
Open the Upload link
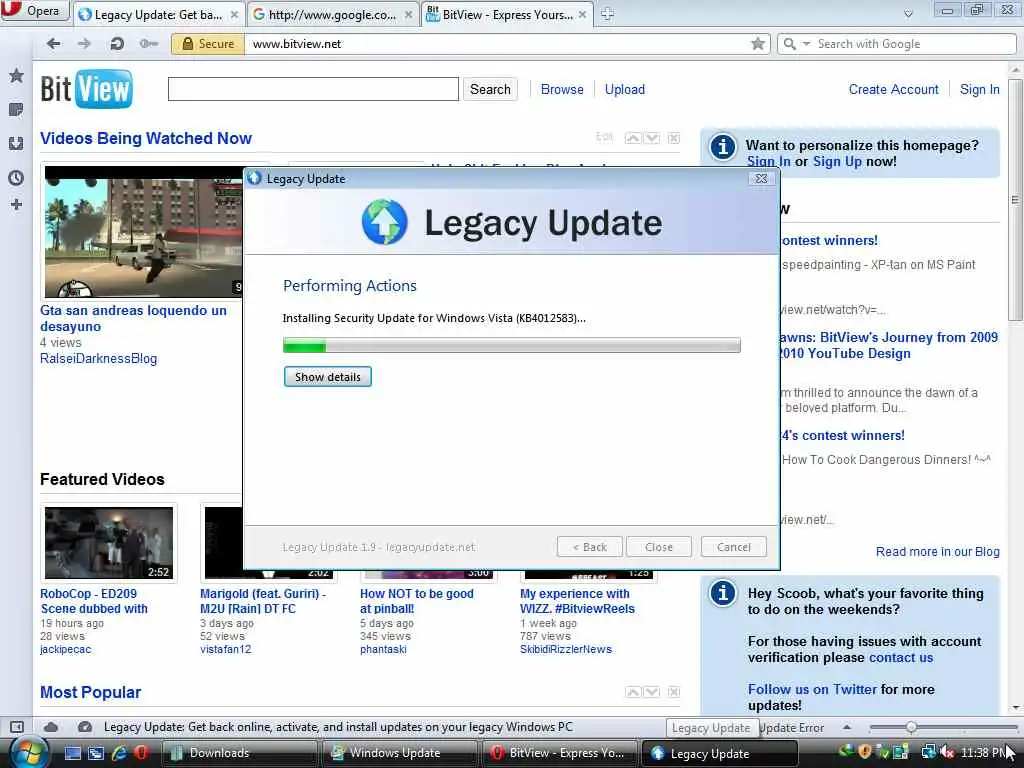click(x=624, y=89)
